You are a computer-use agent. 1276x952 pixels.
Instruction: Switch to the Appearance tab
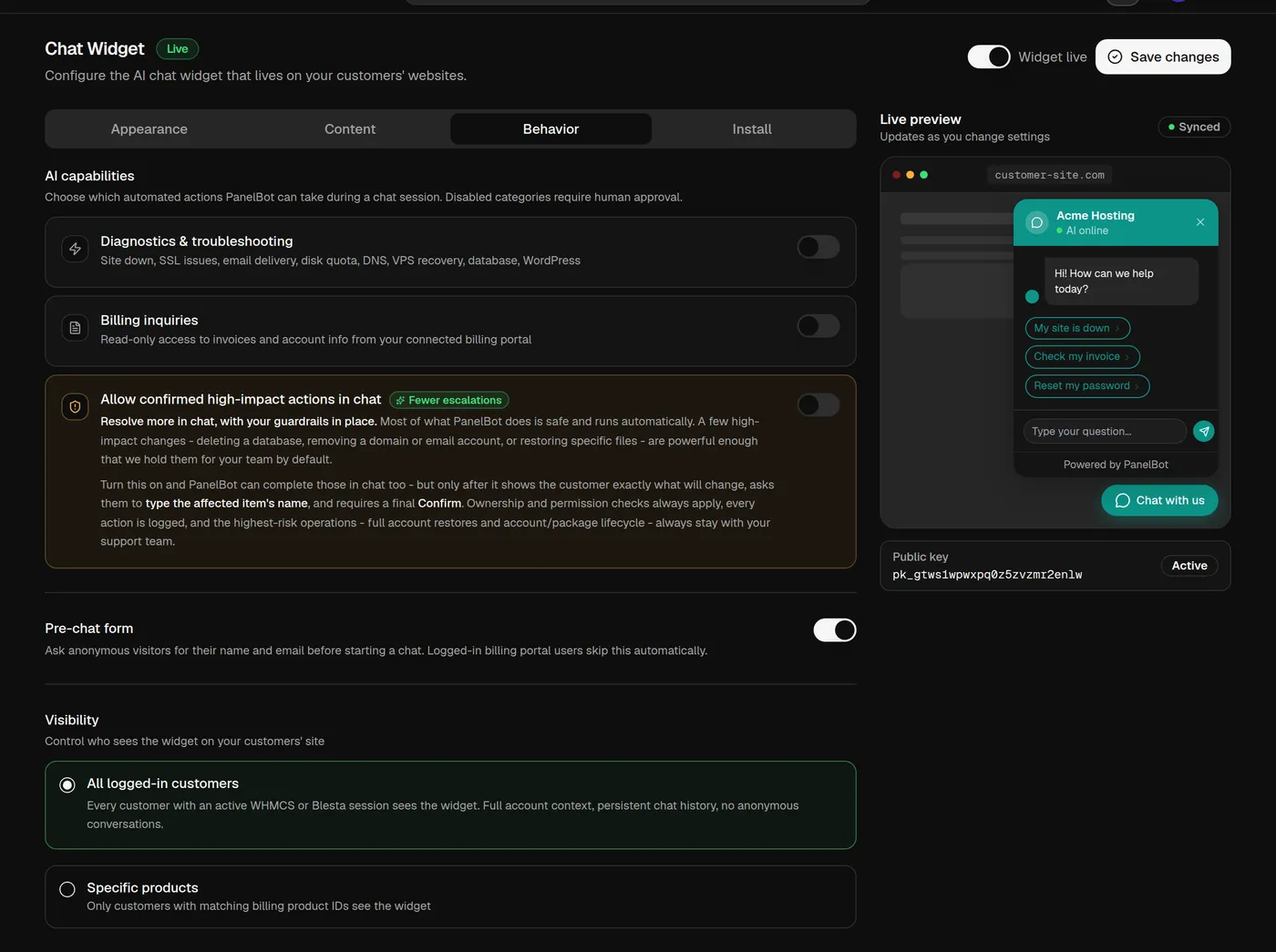pos(149,129)
